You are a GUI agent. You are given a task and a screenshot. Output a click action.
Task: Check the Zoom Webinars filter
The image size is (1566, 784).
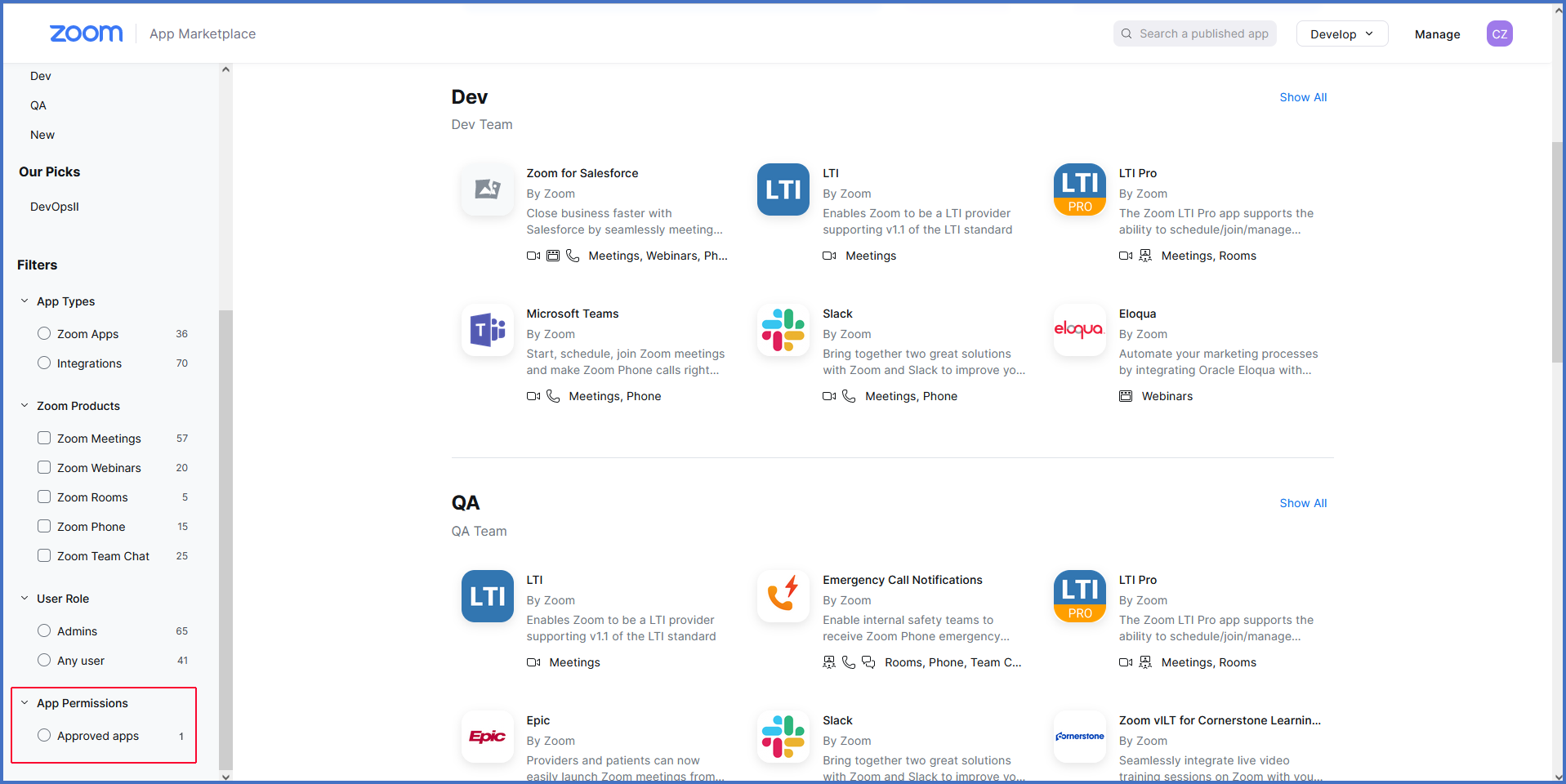[x=44, y=467]
